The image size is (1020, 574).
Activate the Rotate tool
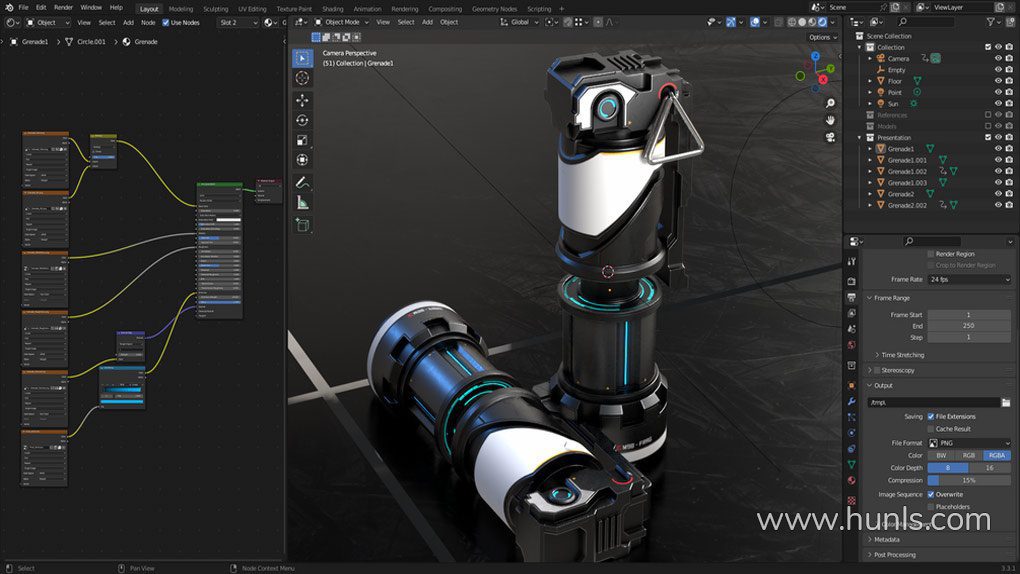click(302, 120)
